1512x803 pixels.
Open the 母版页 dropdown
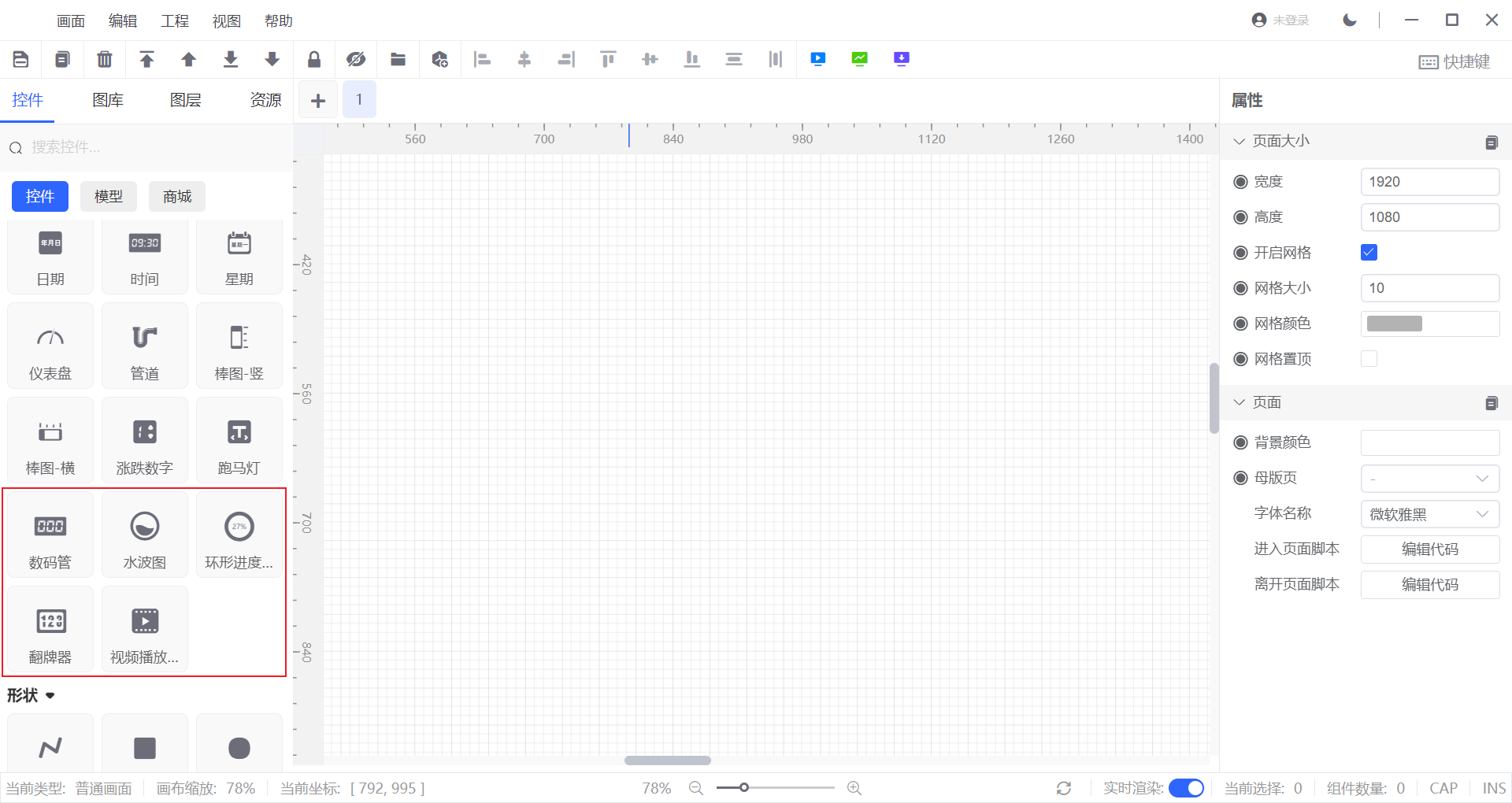[x=1429, y=479]
